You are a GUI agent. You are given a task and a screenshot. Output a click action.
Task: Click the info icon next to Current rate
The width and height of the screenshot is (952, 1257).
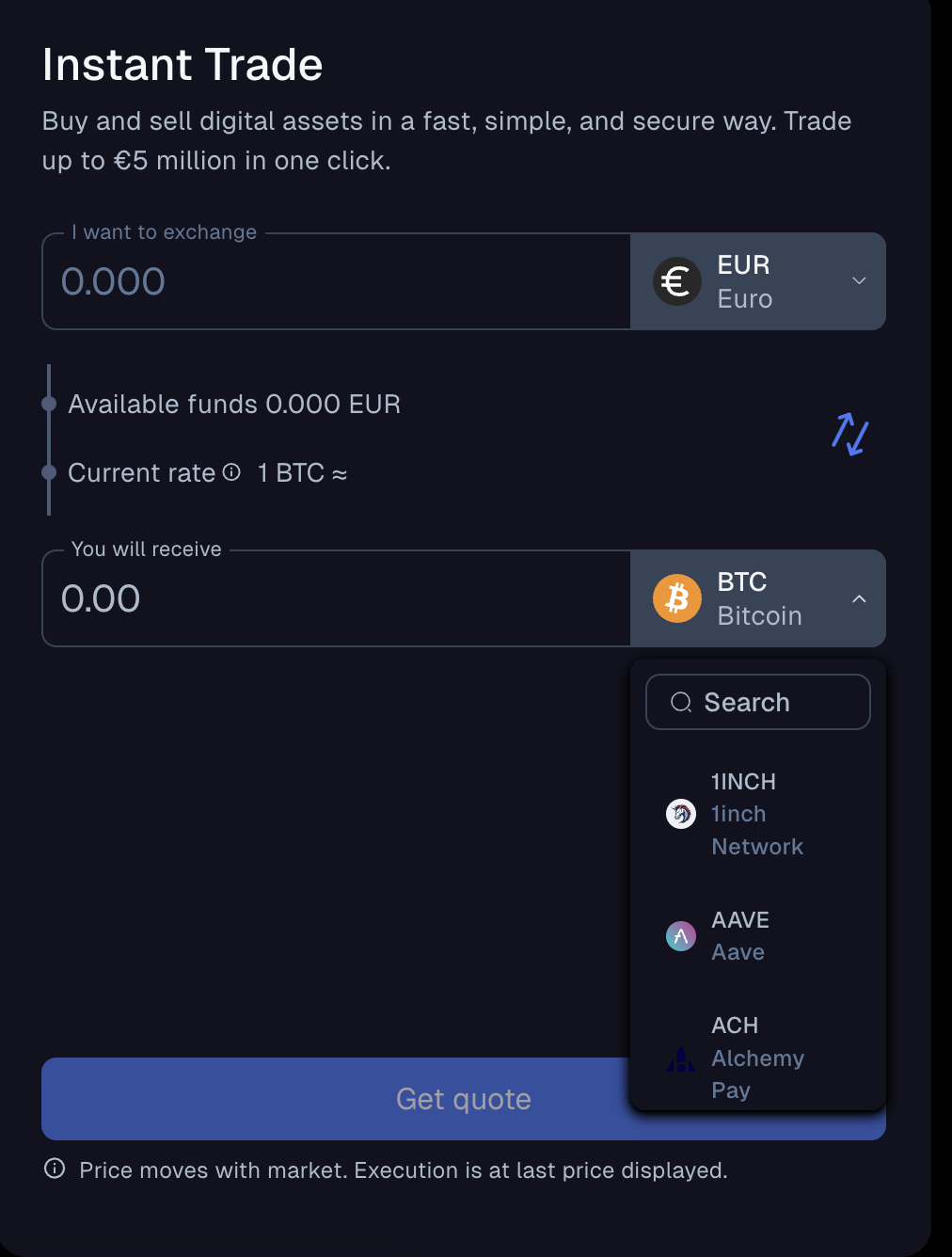point(232,473)
